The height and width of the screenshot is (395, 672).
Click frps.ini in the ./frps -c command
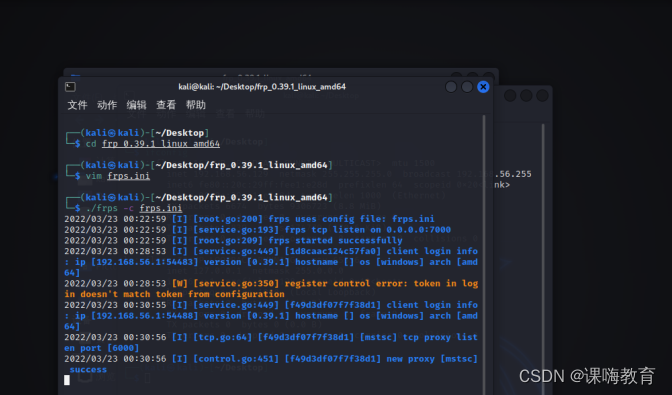tap(161, 208)
